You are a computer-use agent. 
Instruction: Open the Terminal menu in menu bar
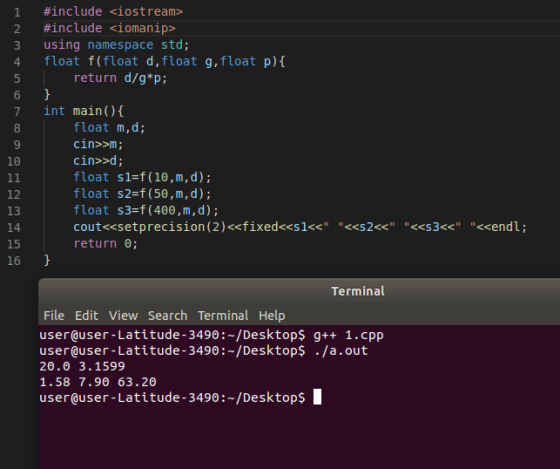(223, 316)
